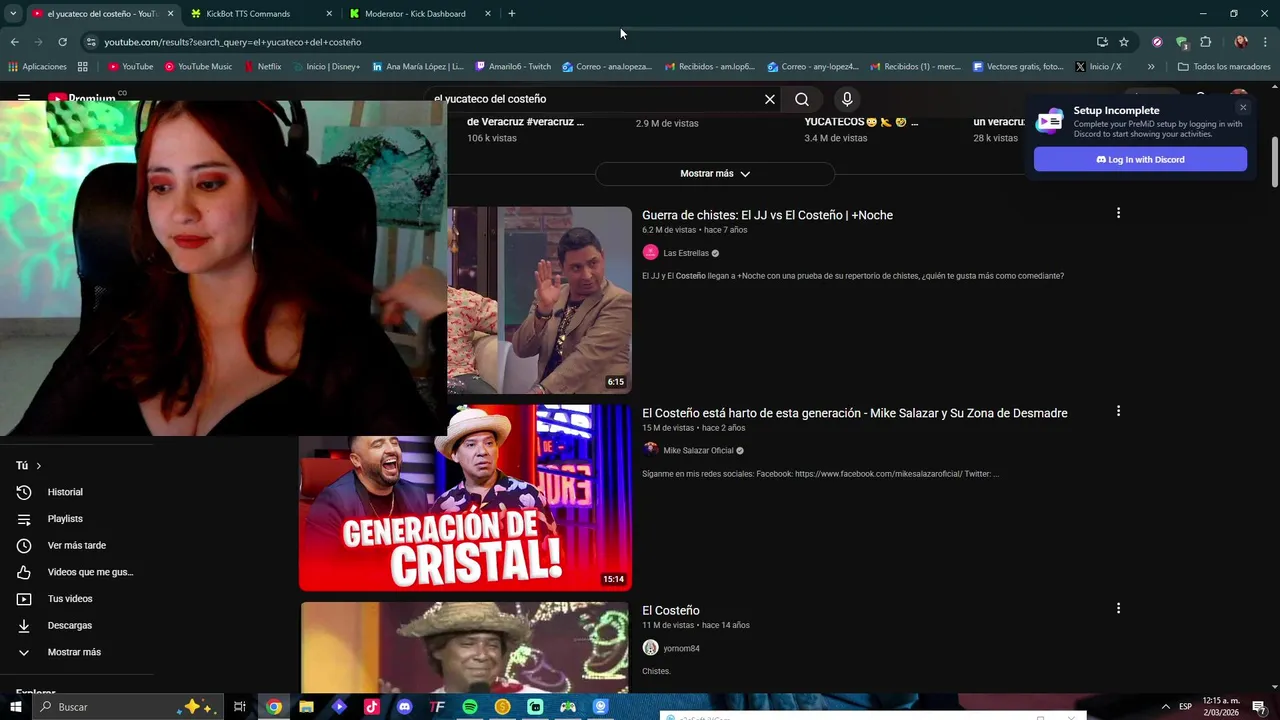Image resolution: width=1280 pixels, height=720 pixels.
Task: Close the YouTube search results tab
Action: (170, 14)
